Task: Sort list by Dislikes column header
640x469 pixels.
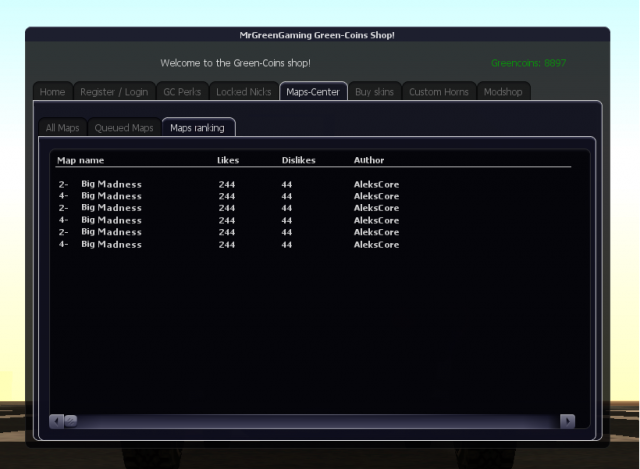Action: point(299,160)
